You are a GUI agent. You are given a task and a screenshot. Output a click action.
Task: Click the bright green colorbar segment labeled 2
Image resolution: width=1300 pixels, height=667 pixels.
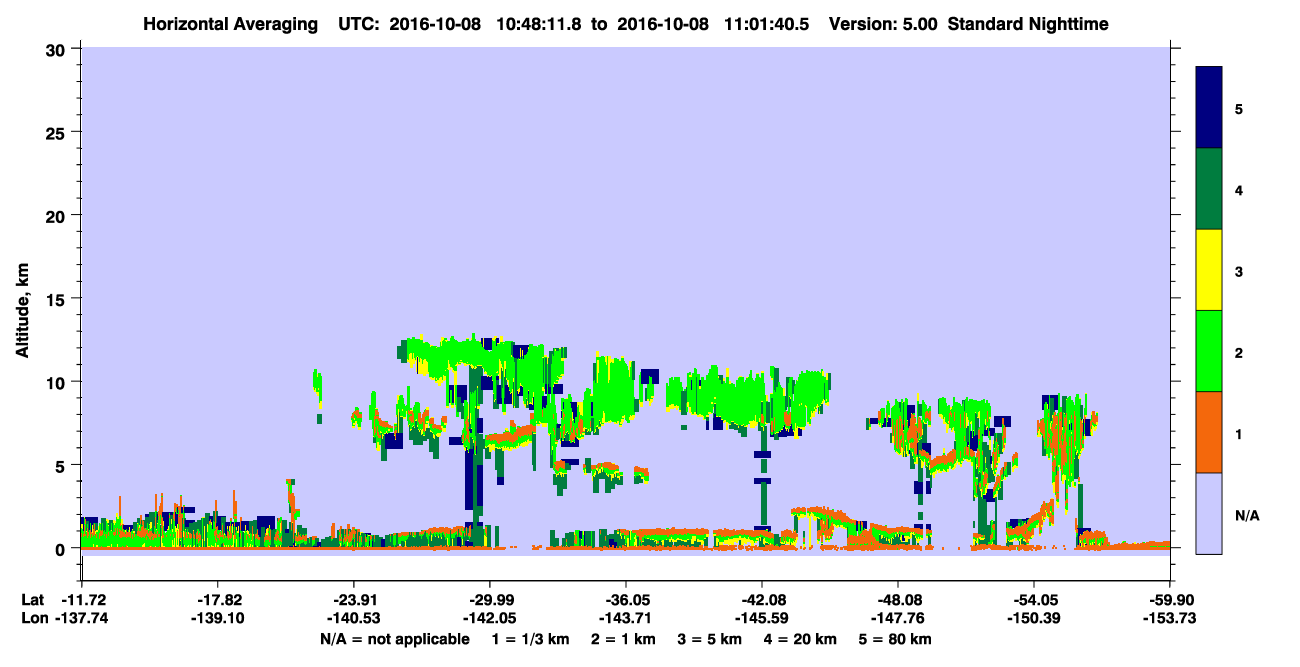point(1209,351)
